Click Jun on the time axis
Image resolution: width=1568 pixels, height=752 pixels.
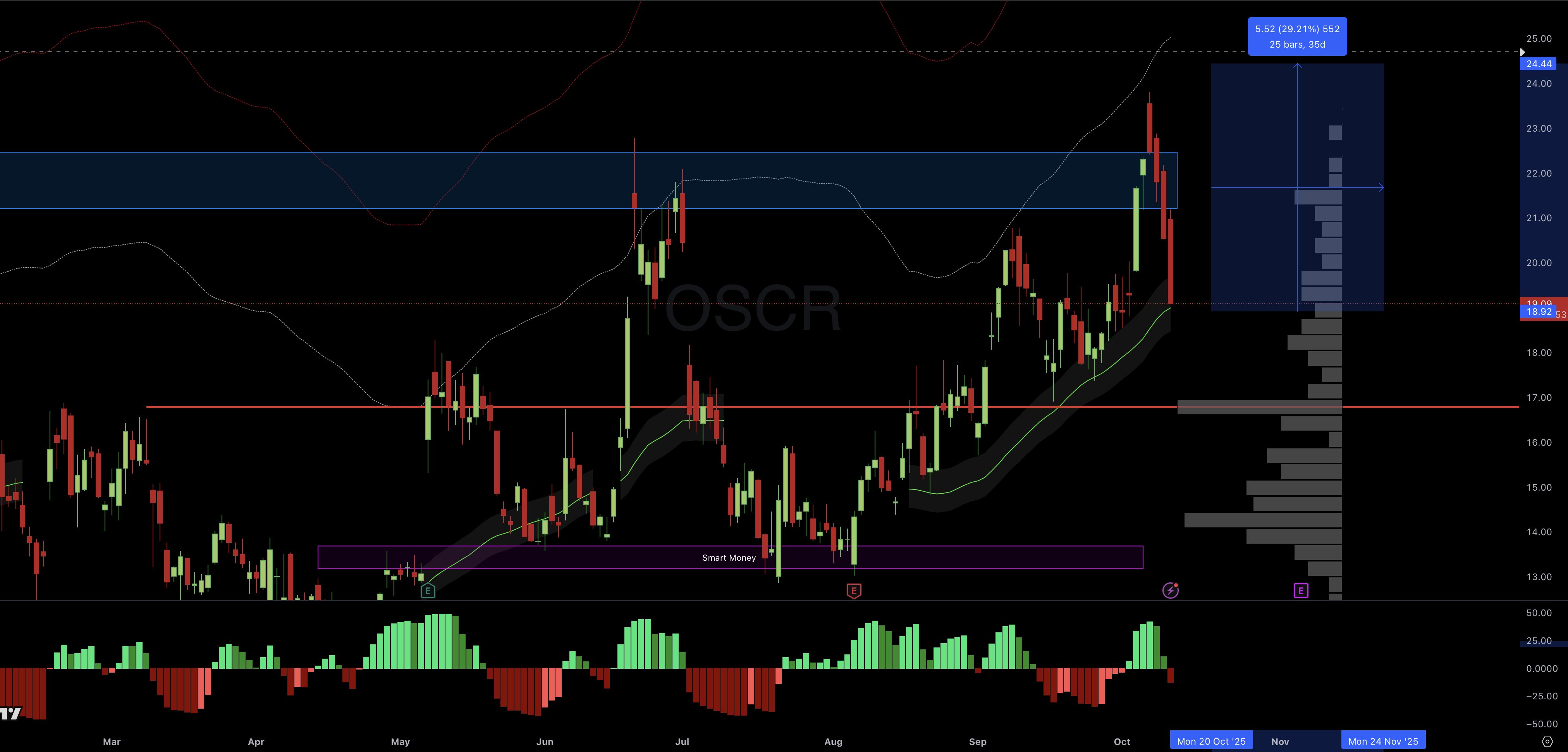coord(545,742)
